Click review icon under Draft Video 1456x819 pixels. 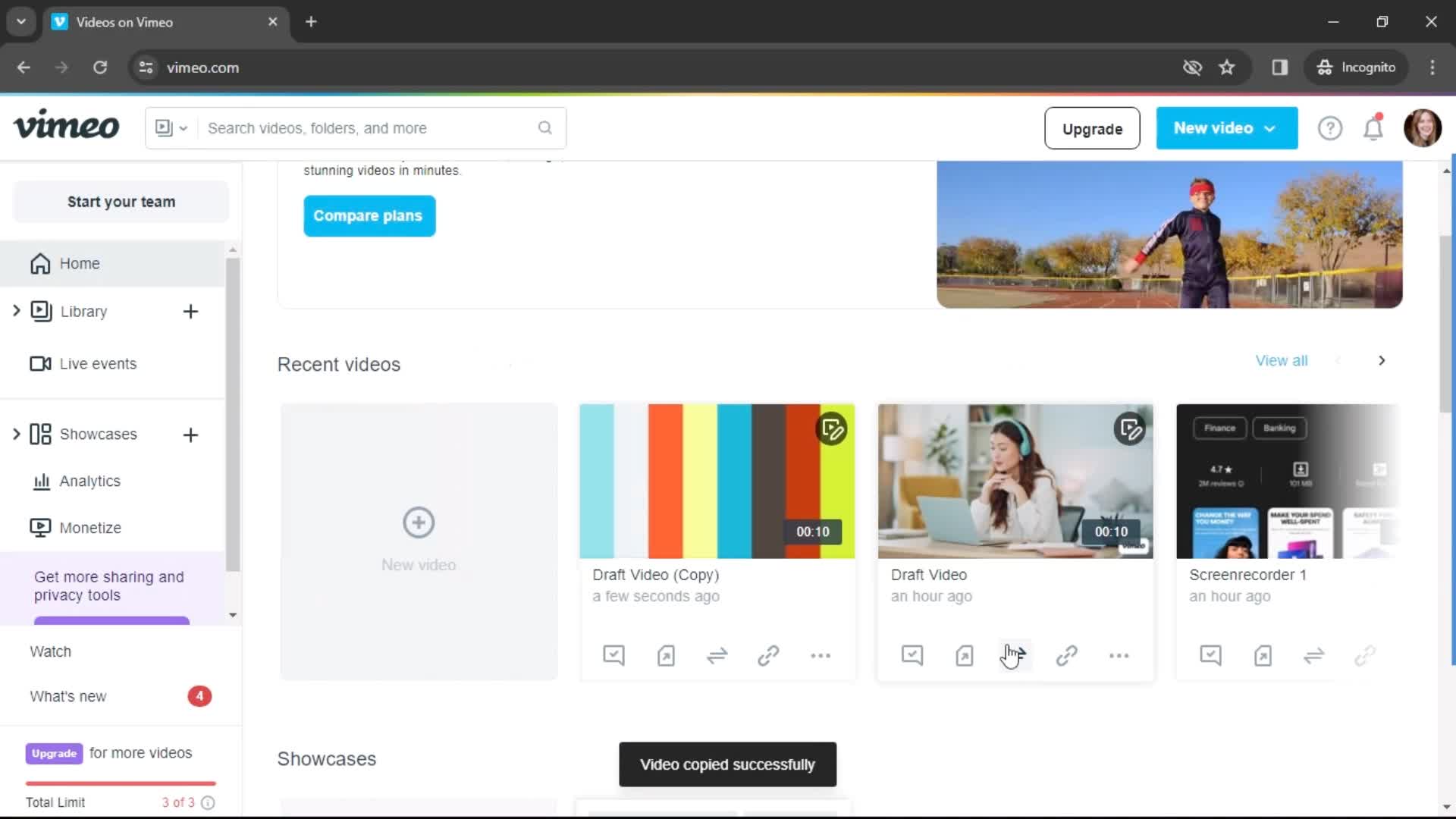coord(912,655)
